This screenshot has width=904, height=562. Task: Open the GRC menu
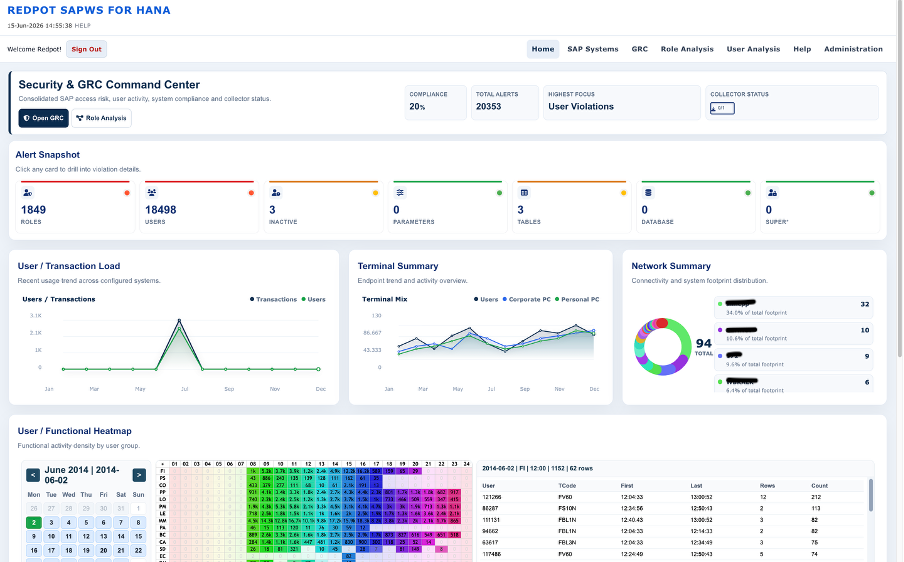click(639, 49)
